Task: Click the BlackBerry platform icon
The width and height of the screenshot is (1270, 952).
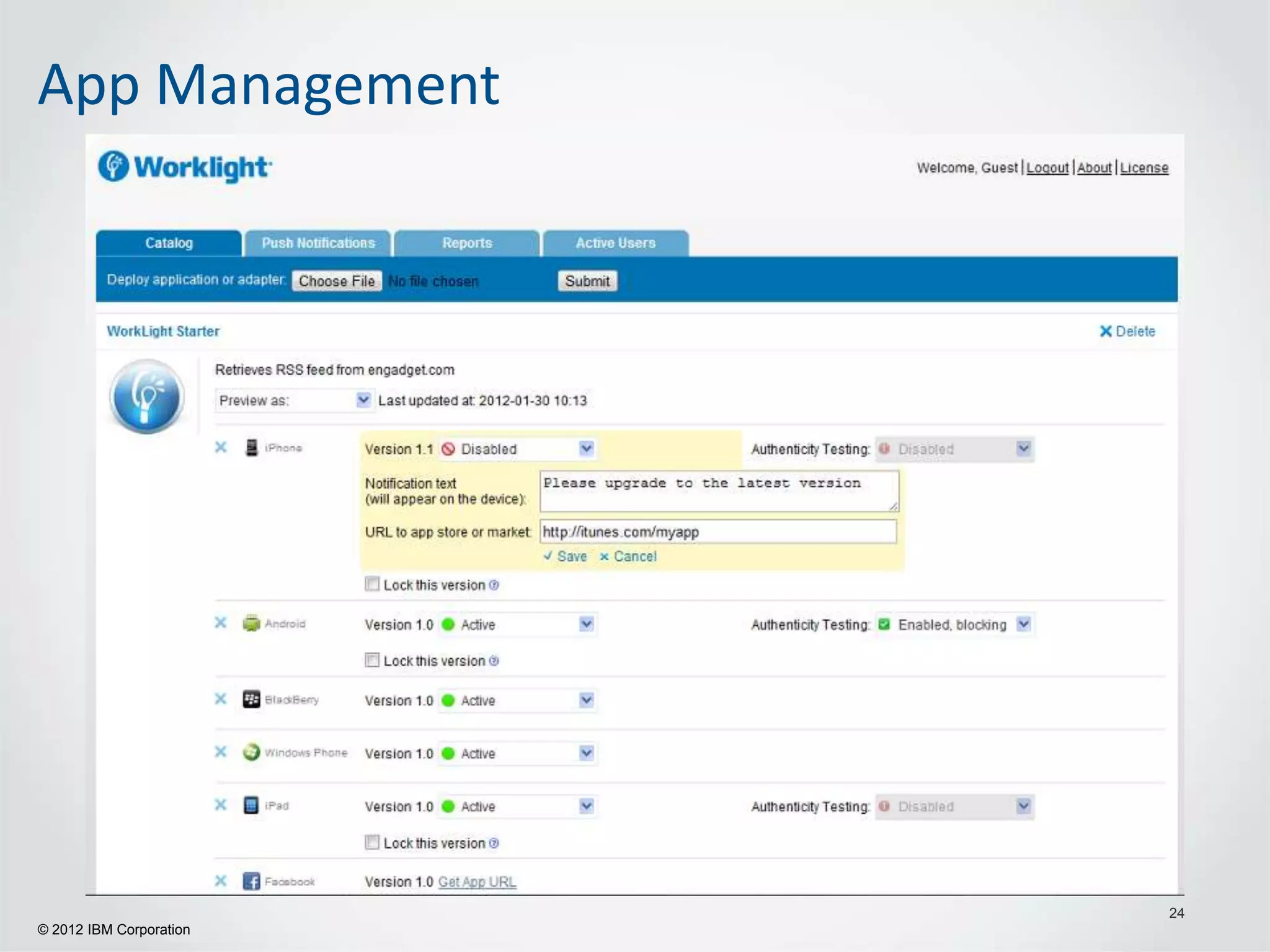Action: [251, 699]
